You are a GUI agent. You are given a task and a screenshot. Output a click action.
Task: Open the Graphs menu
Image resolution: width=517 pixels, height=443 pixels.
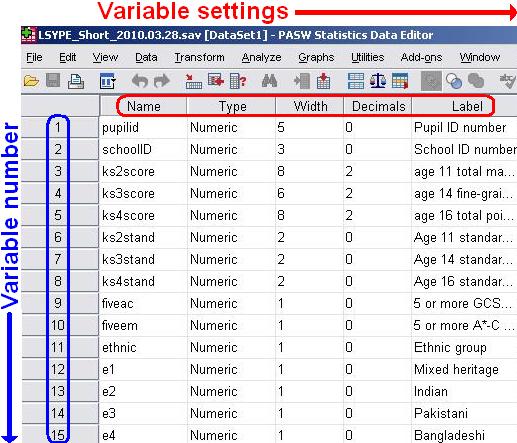click(316, 58)
